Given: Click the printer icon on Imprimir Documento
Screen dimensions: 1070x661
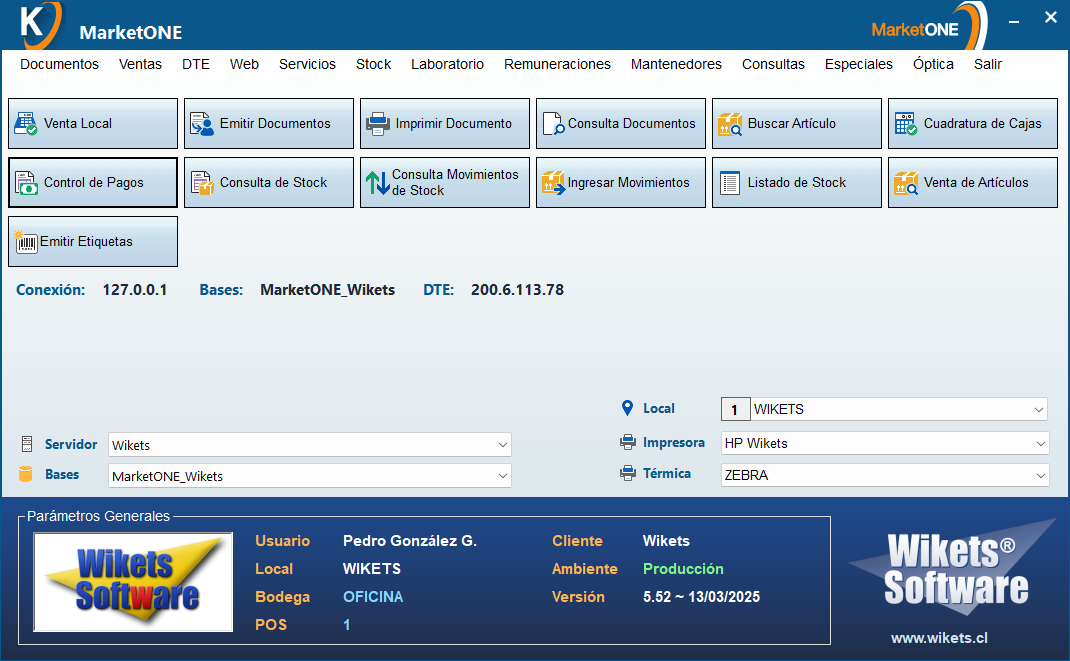Looking at the screenshot, I should tap(377, 124).
